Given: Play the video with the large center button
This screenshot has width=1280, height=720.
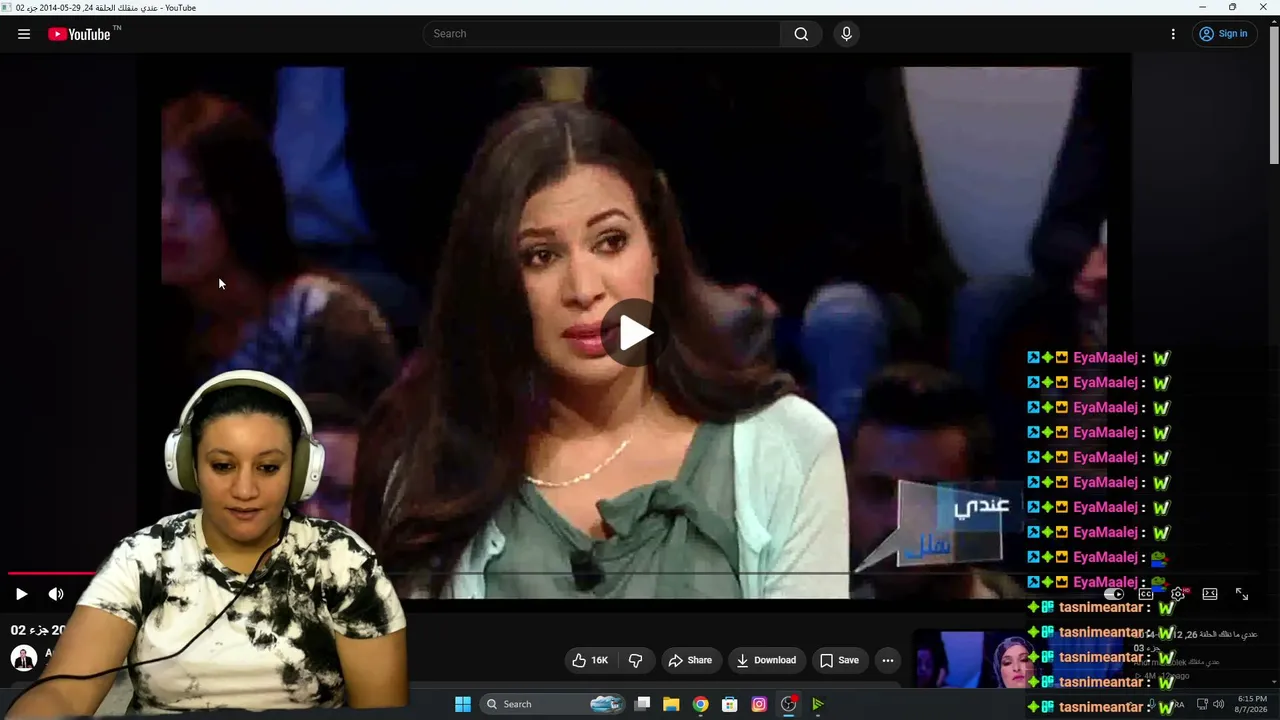Looking at the screenshot, I should 634,333.
